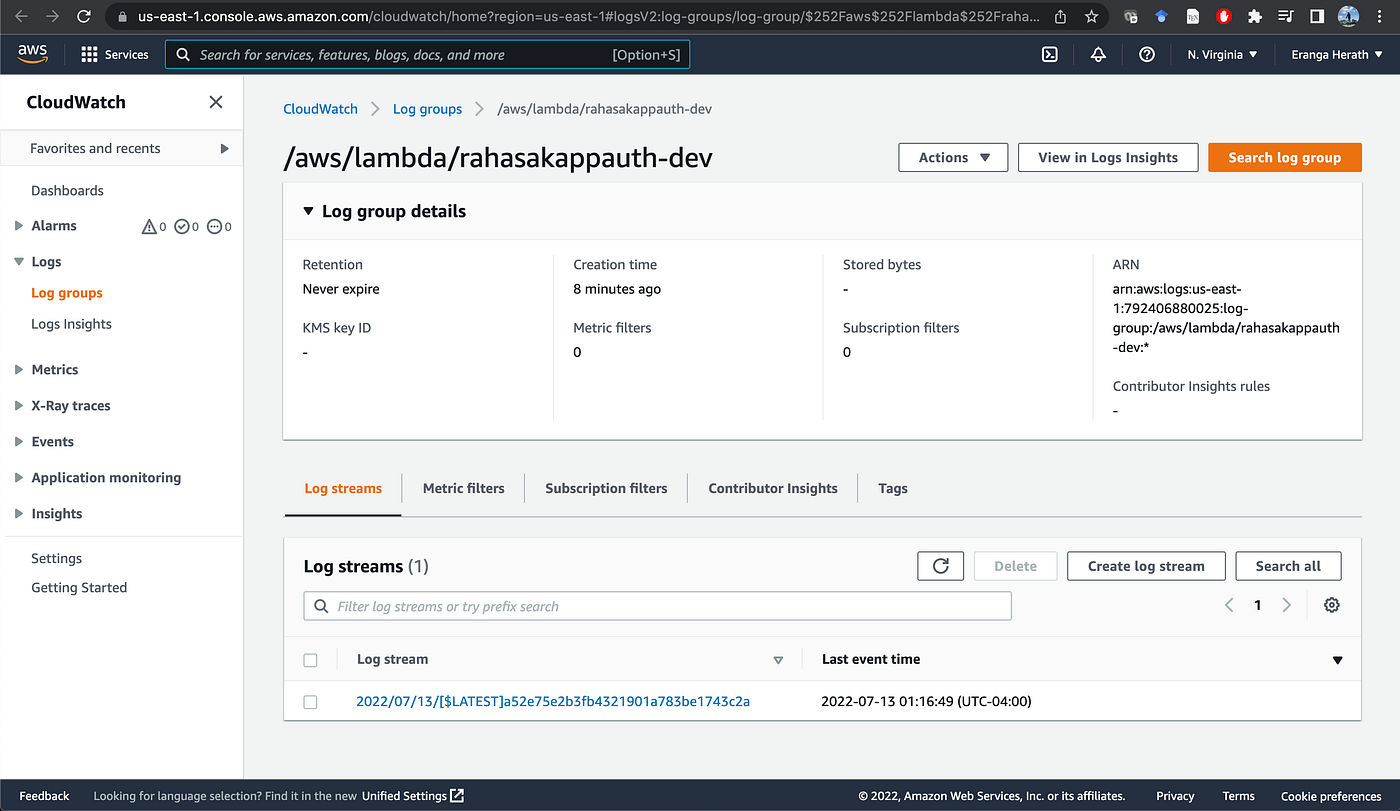1400x811 pixels.
Task: Click the red adblock extension icon
Action: 1224,16
